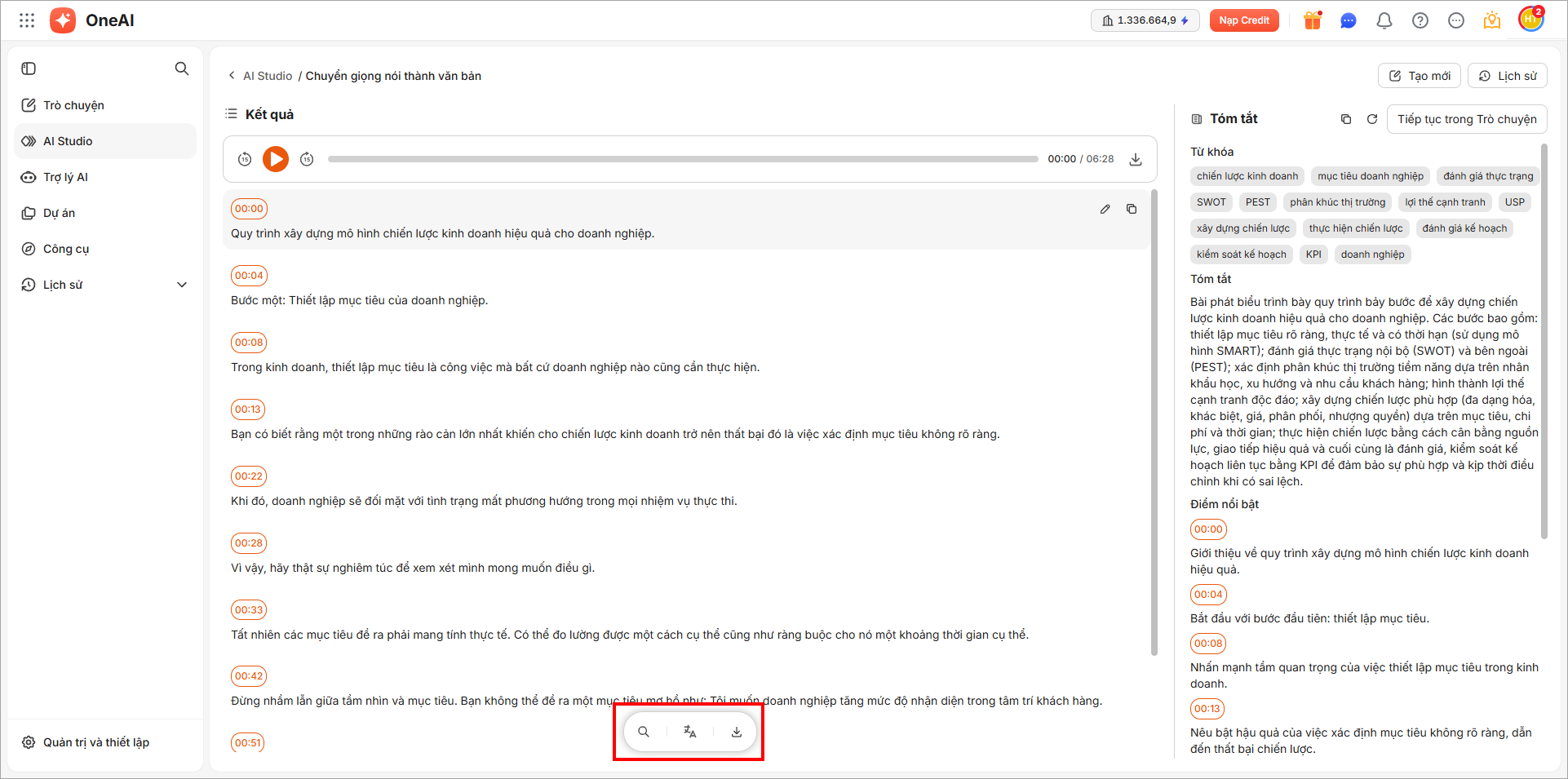Download the audio from the player bar

point(1136,159)
